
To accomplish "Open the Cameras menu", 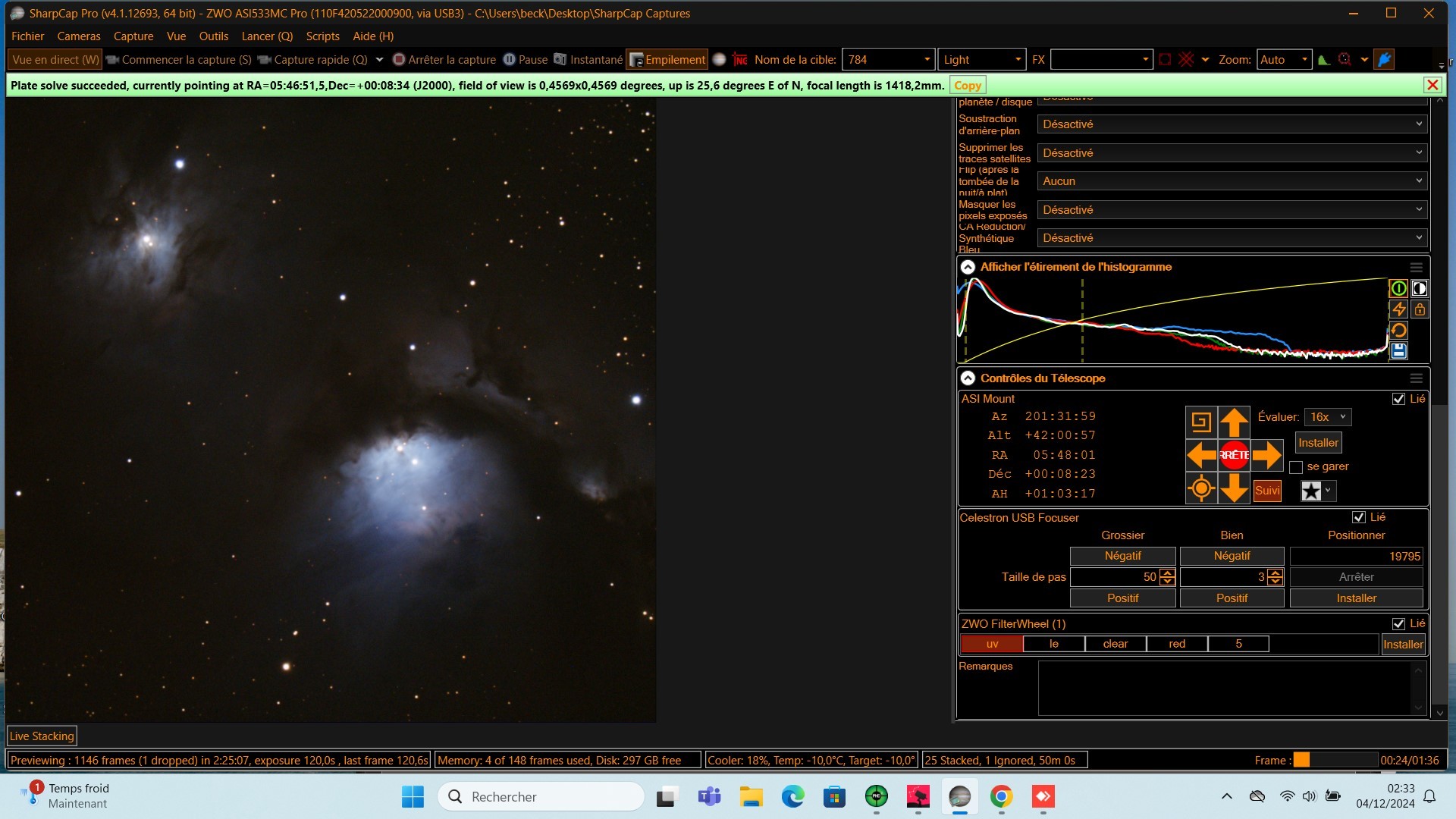I will click(x=79, y=36).
